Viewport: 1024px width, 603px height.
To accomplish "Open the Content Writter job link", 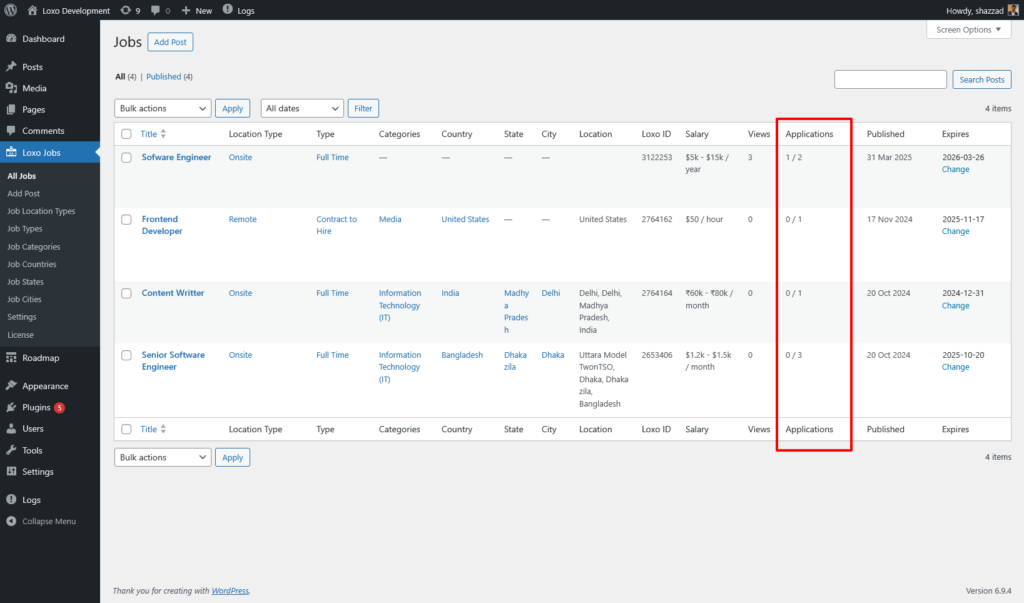I will 173,293.
